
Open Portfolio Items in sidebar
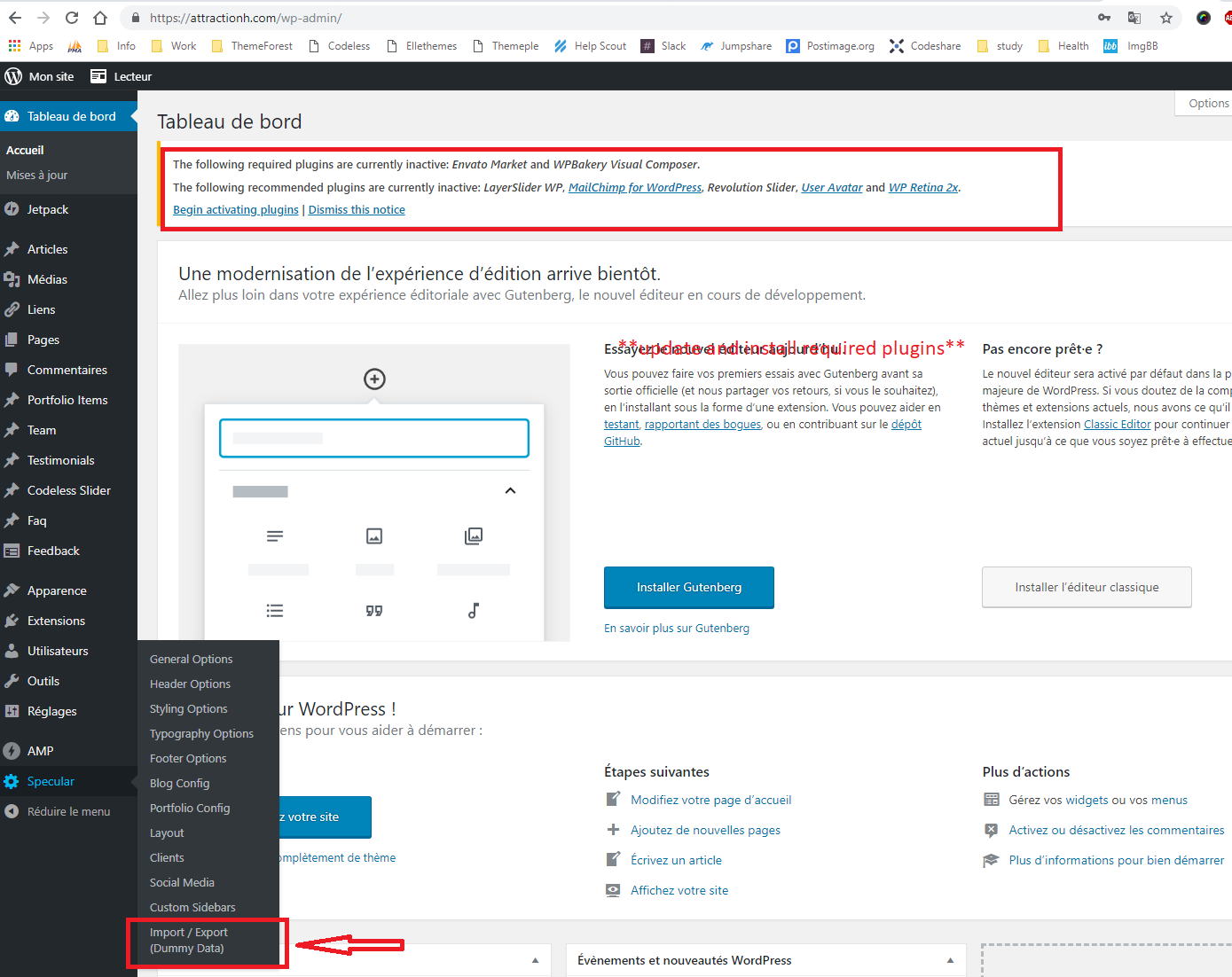68,400
